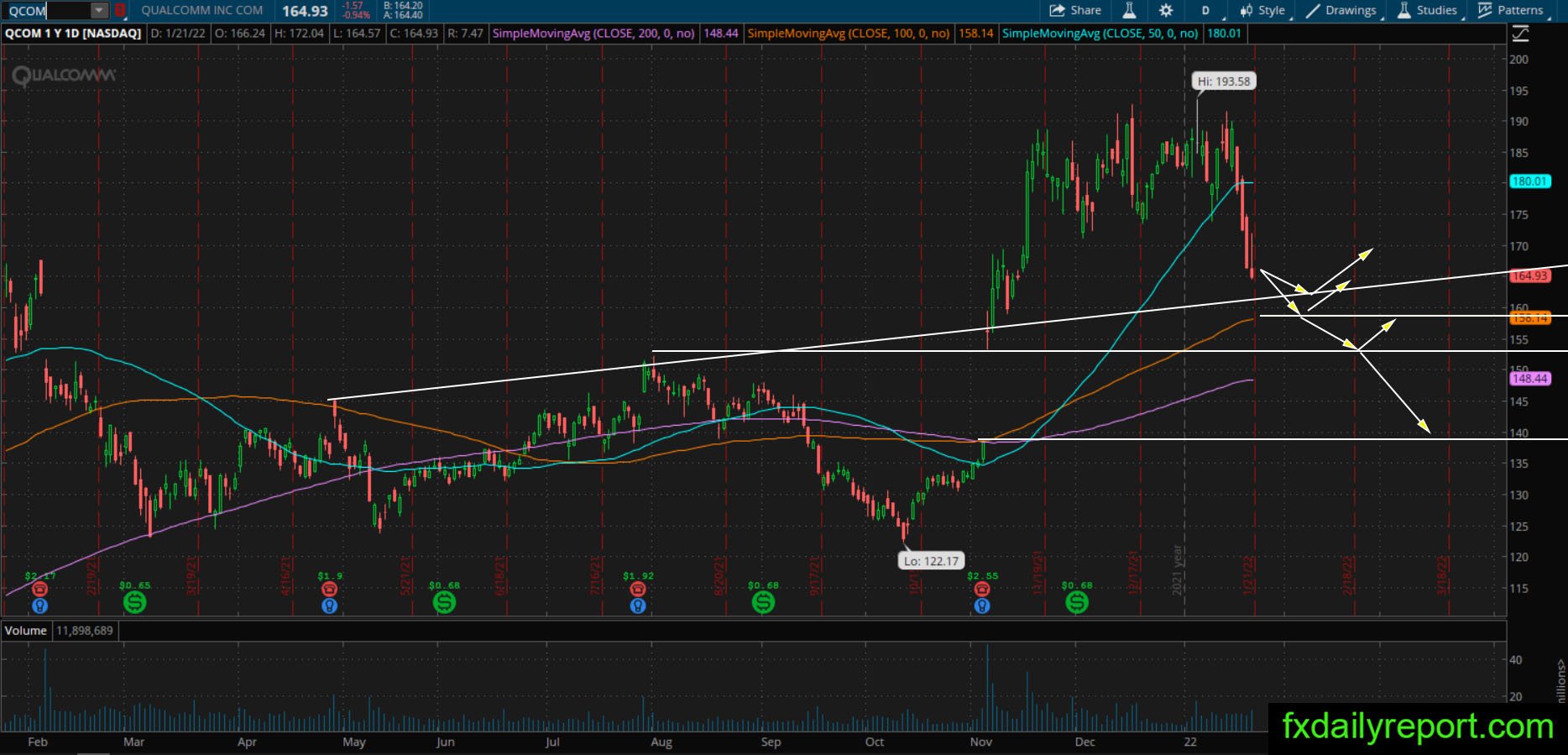Click the 'R: 7.47' range value
This screenshot has width=1568, height=755.
point(466,34)
